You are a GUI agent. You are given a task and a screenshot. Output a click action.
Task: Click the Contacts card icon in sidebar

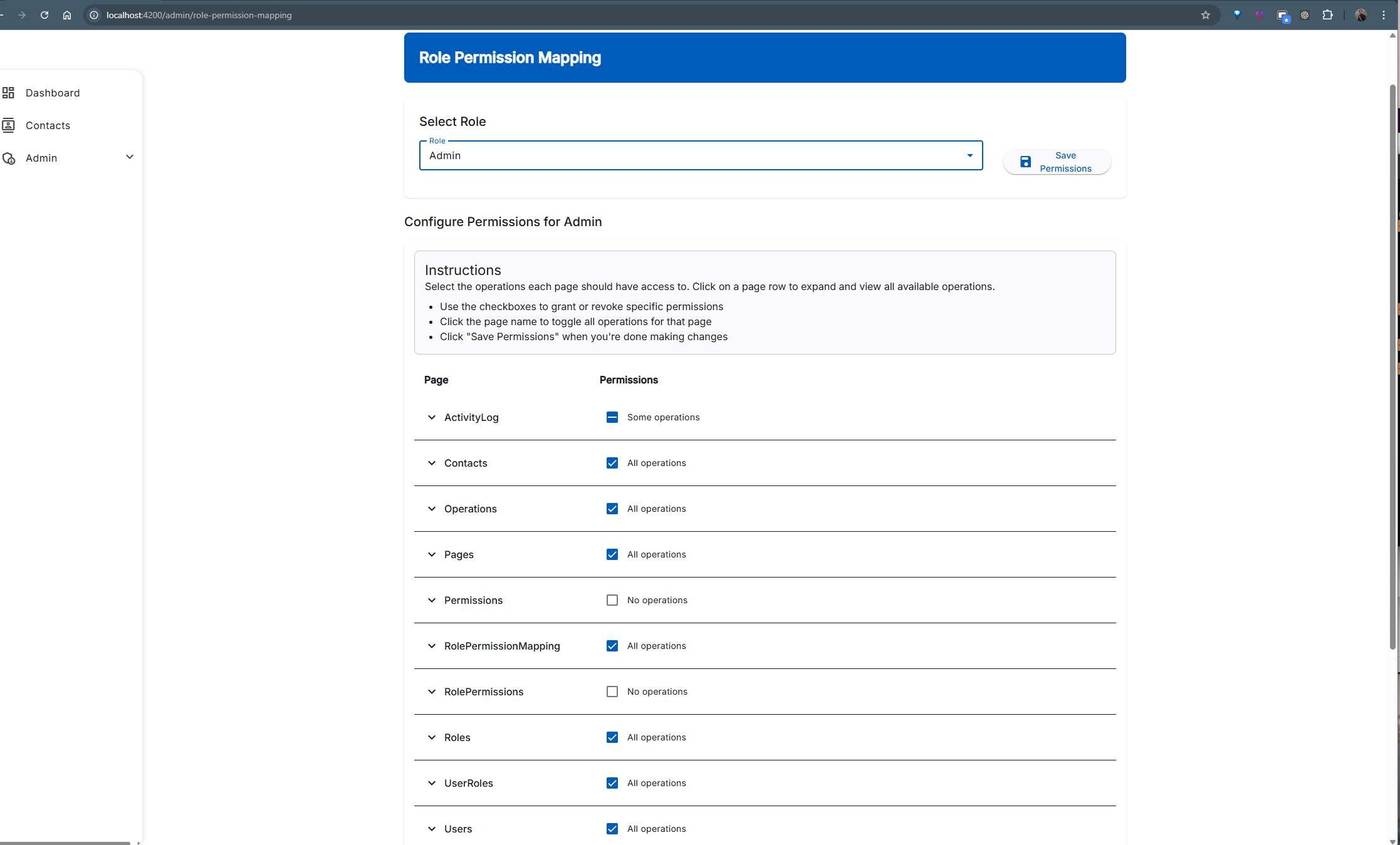[x=8, y=125]
